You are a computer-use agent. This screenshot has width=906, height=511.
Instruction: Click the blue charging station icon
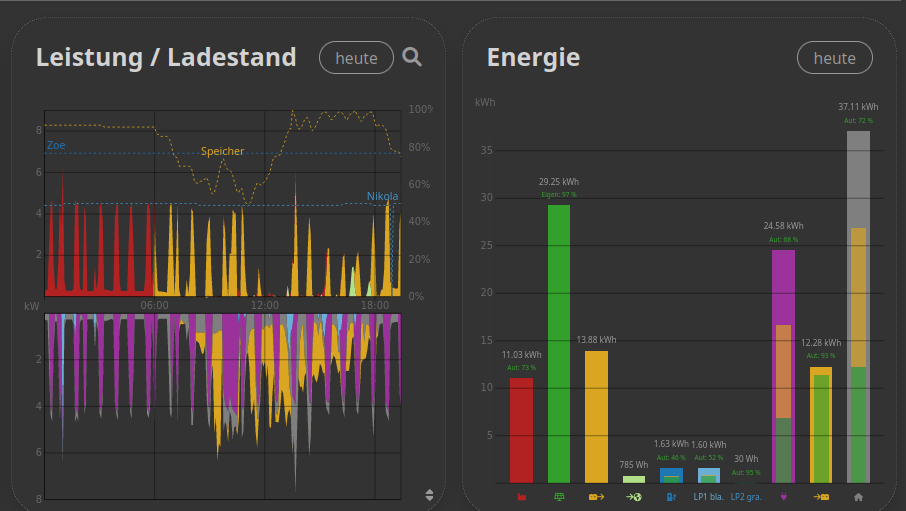(x=671, y=497)
